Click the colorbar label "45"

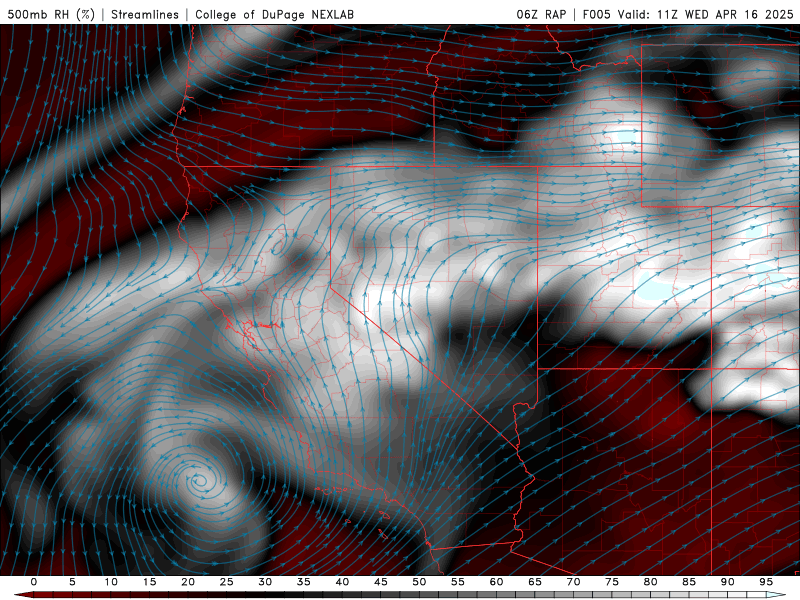(x=381, y=582)
